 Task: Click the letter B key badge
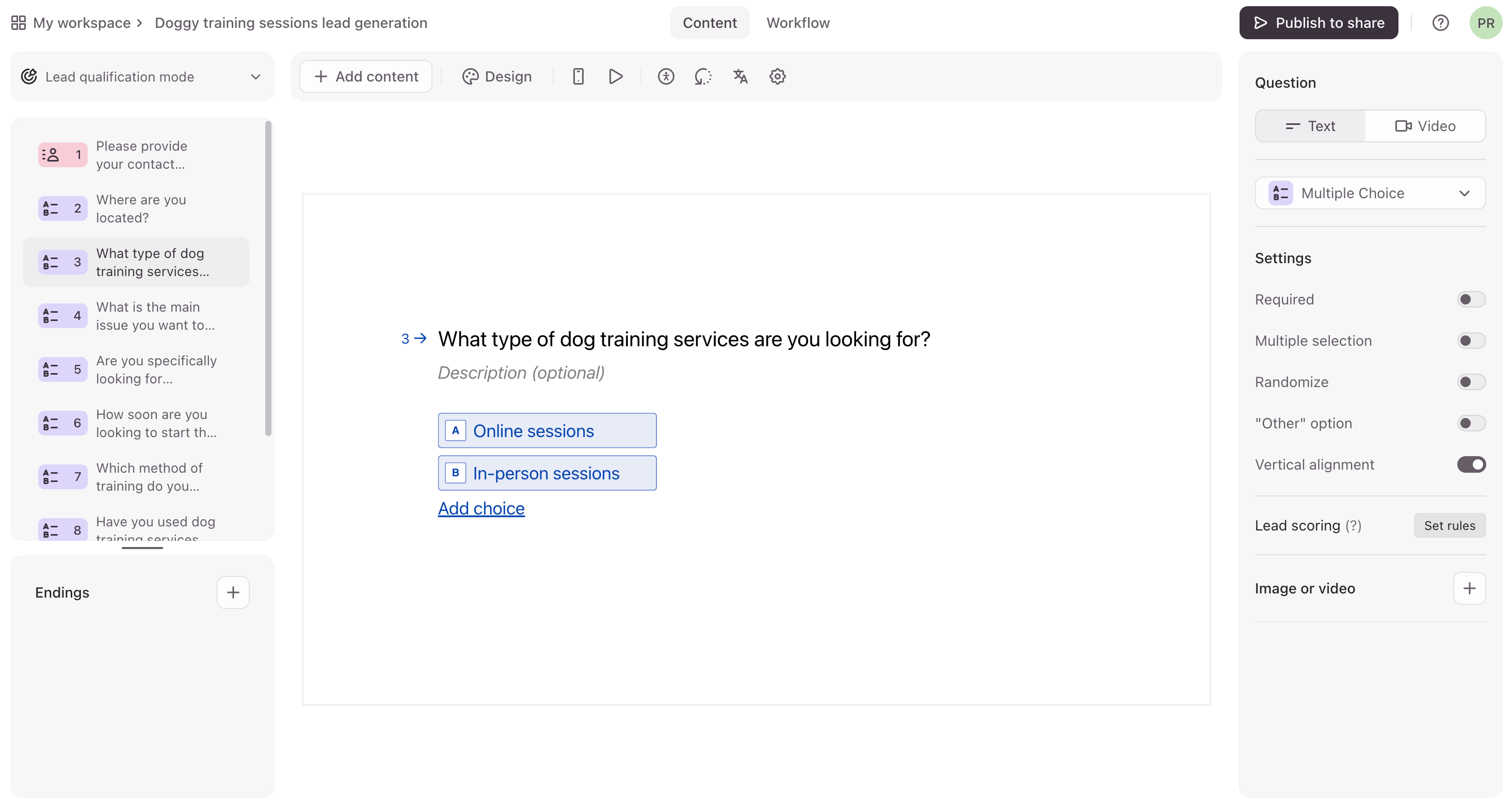(x=456, y=473)
